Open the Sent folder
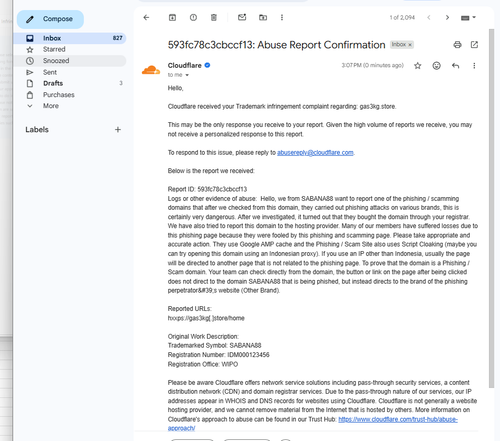Viewport: 500px width, 441px height. point(70,72)
